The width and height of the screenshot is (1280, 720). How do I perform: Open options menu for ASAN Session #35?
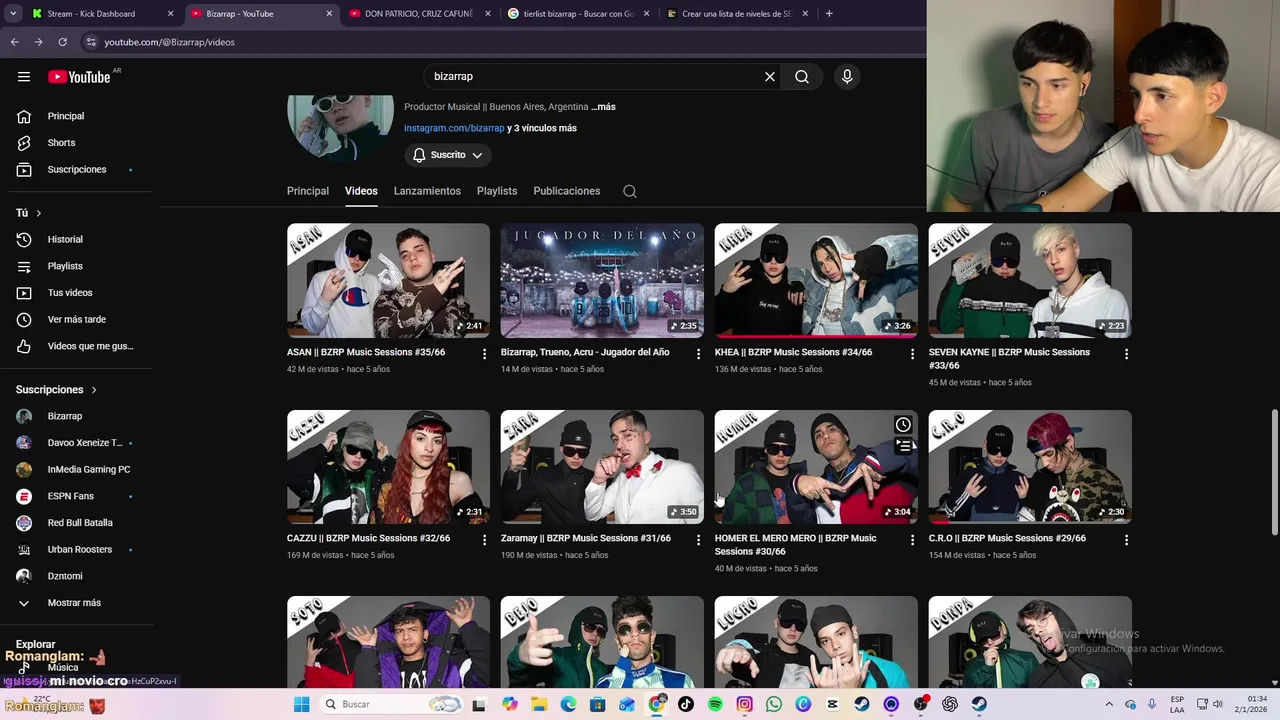coord(485,354)
